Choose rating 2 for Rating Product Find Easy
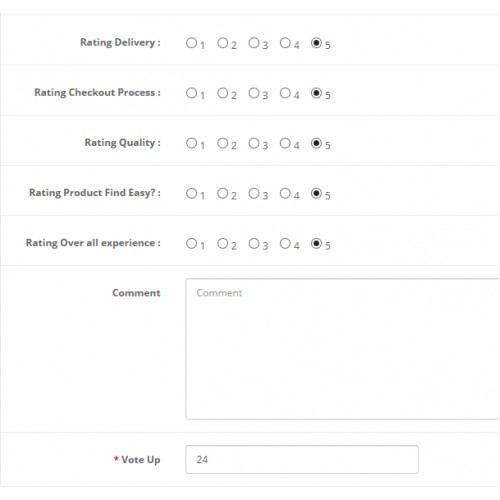Image resolution: width=500 pixels, height=500 pixels. pyautogui.click(x=222, y=193)
